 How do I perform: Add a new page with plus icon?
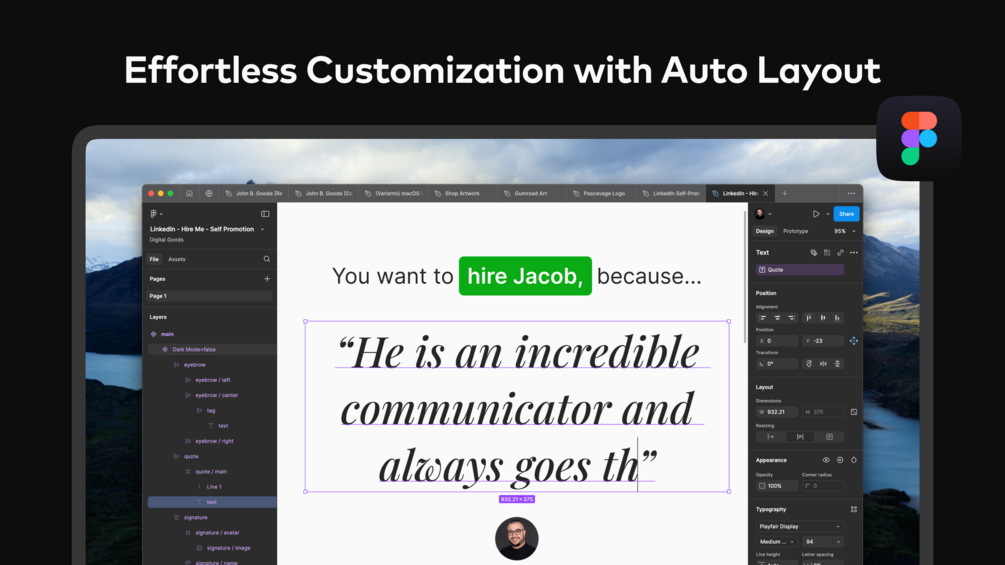[267, 279]
